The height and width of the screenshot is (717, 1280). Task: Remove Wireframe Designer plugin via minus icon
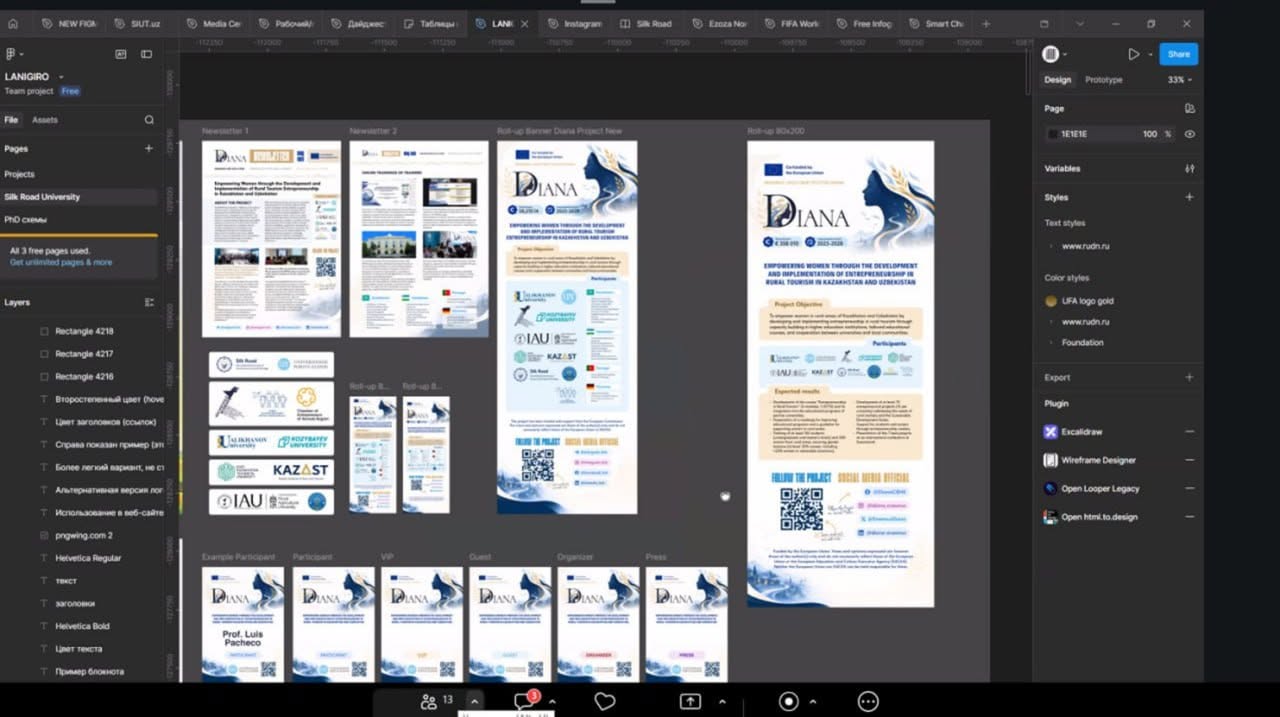1189,460
